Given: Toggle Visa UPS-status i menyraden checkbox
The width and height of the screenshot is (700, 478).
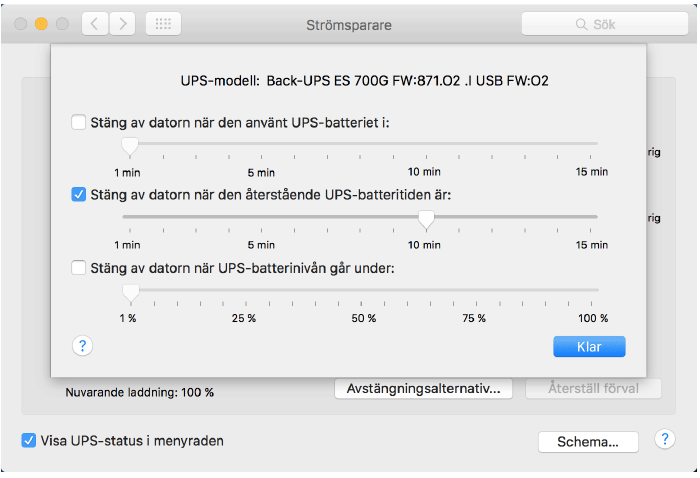Looking at the screenshot, I should [30, 440].
